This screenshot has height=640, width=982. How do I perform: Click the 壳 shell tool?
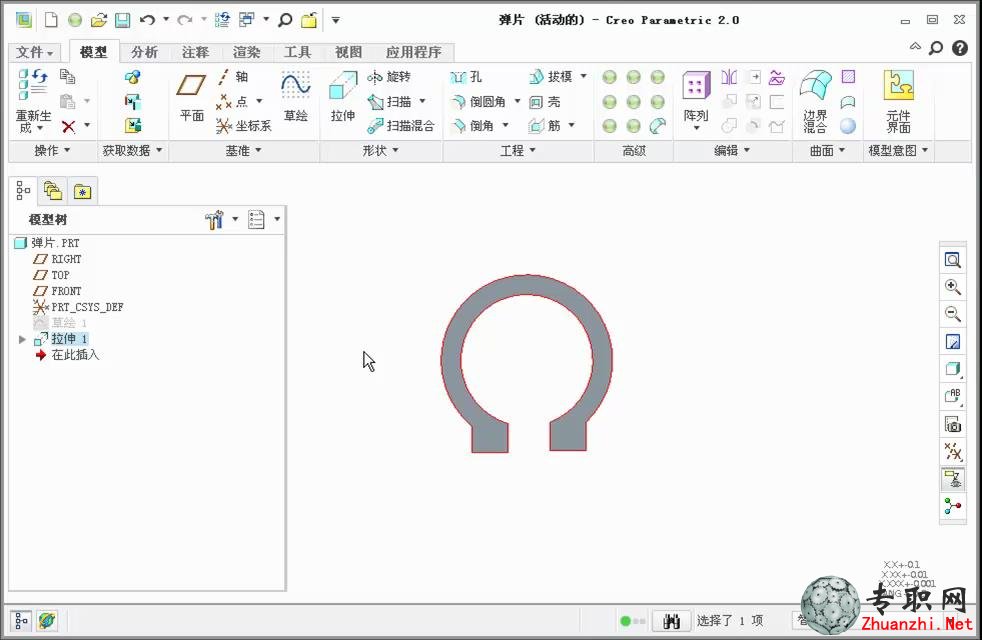coord(545,101)
